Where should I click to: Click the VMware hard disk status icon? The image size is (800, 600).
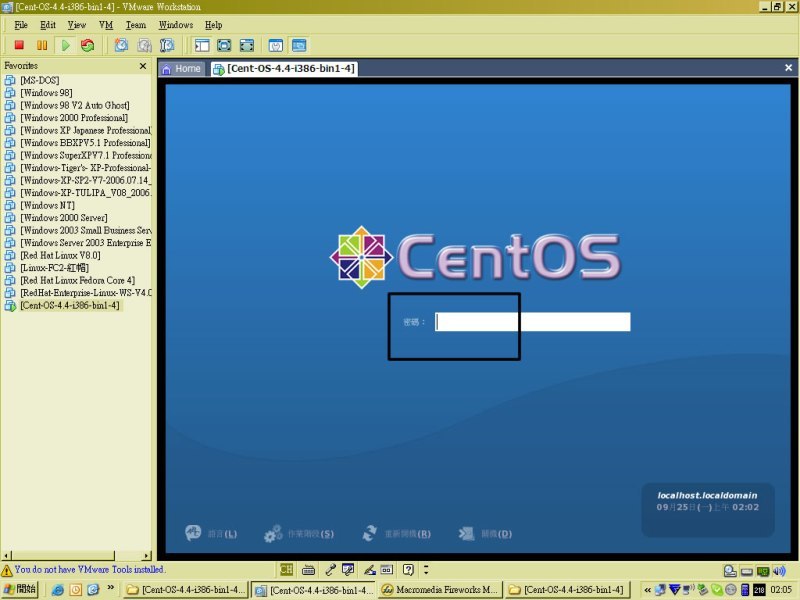(730, 571)
